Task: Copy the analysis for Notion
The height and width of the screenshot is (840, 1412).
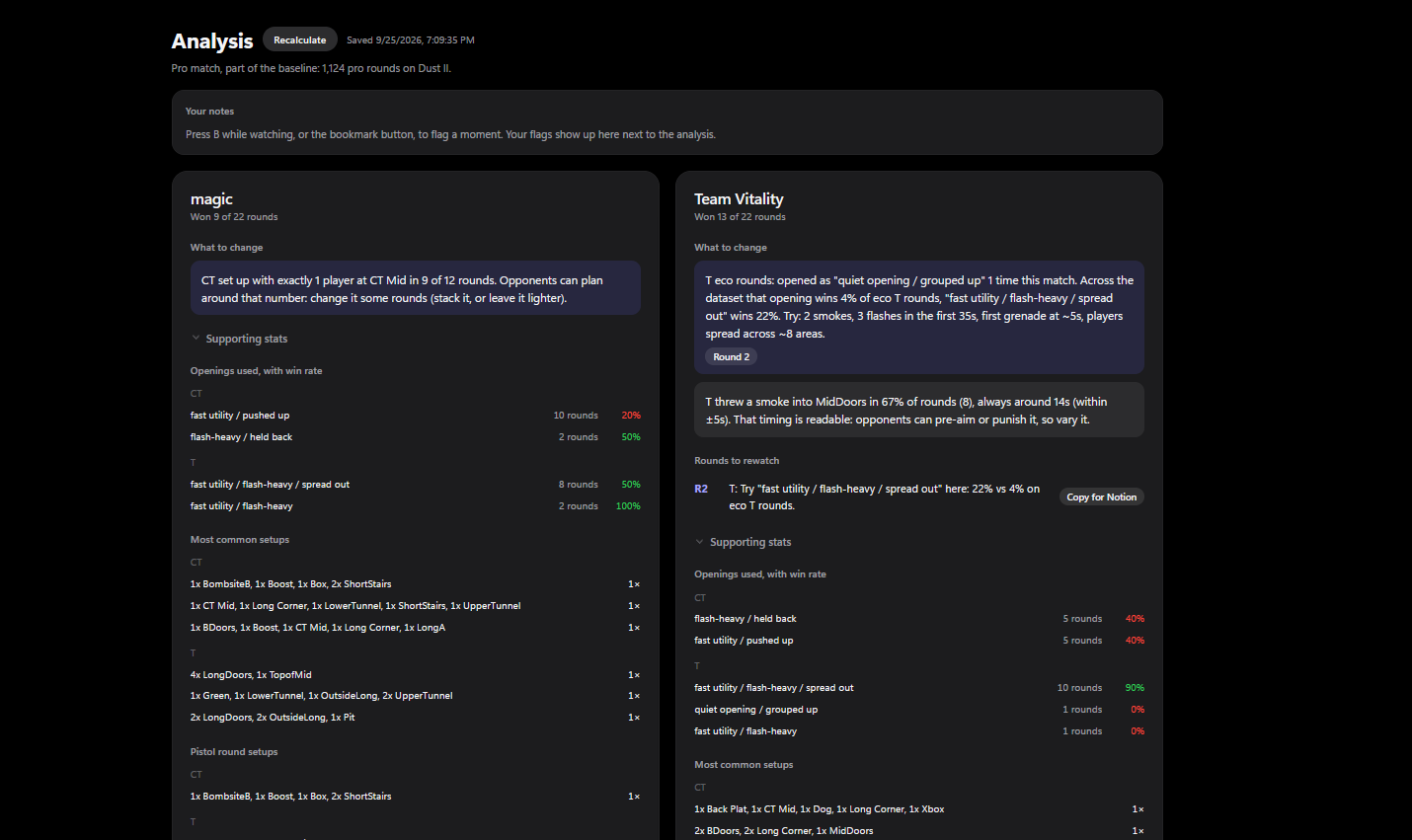Action: click(x=1101, y=497)
